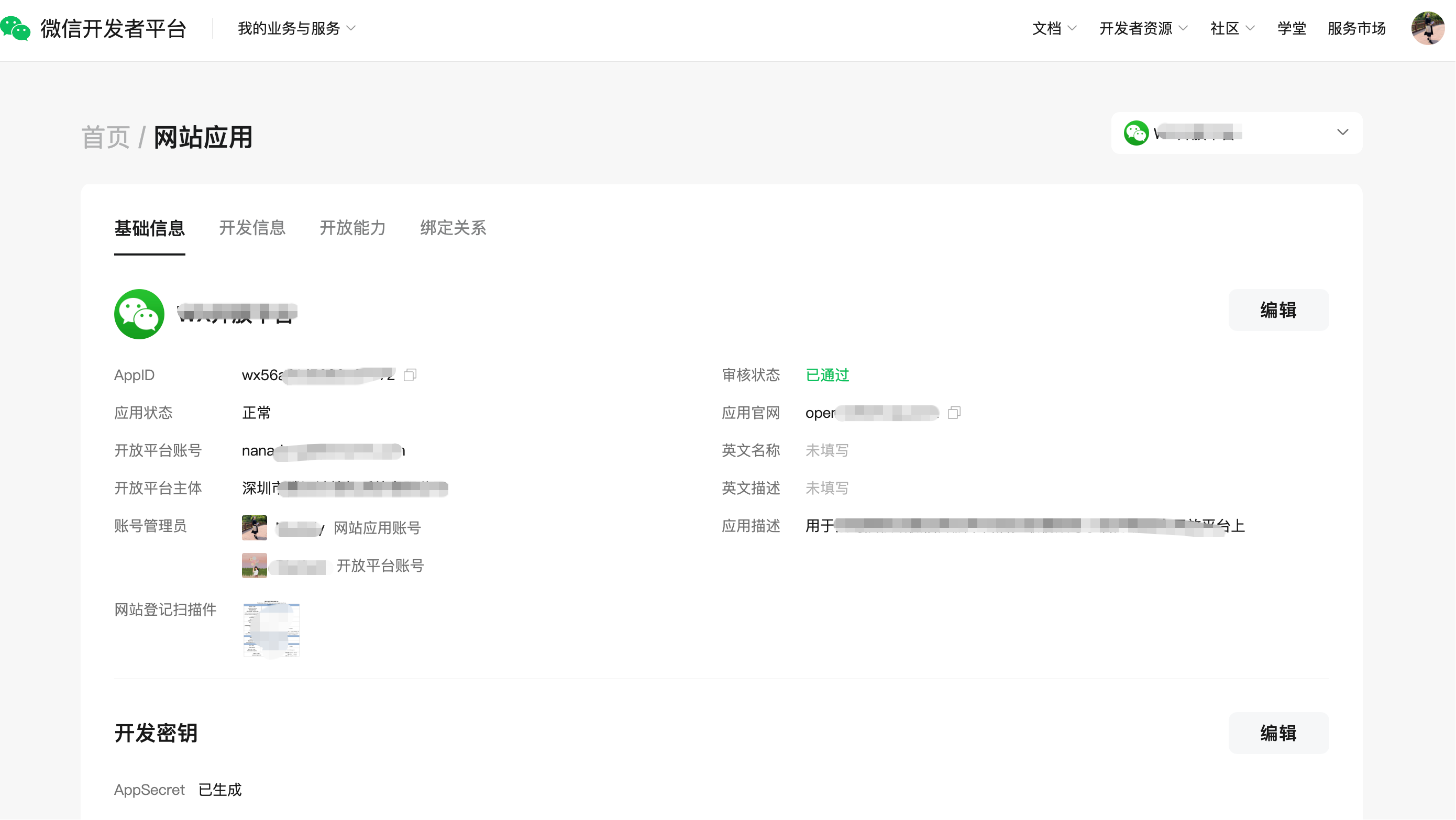The width and height of the screenshot is (1456, 820).
Task: Click the 审核状态 label
Action: [751, 375]
